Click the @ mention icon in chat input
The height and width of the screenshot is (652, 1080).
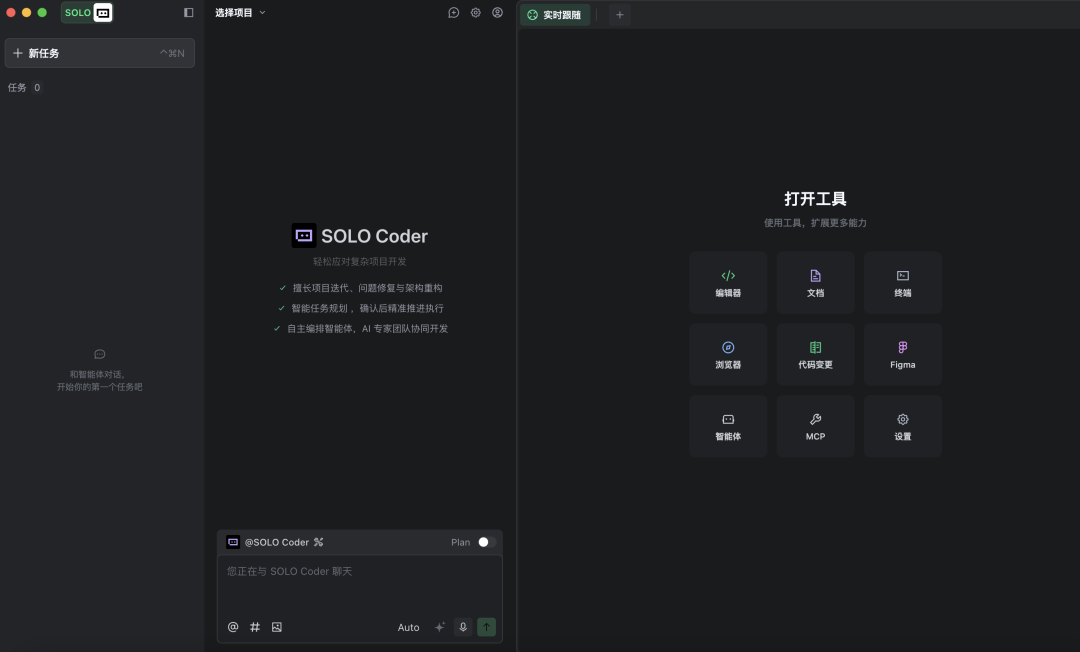point(233,627)
